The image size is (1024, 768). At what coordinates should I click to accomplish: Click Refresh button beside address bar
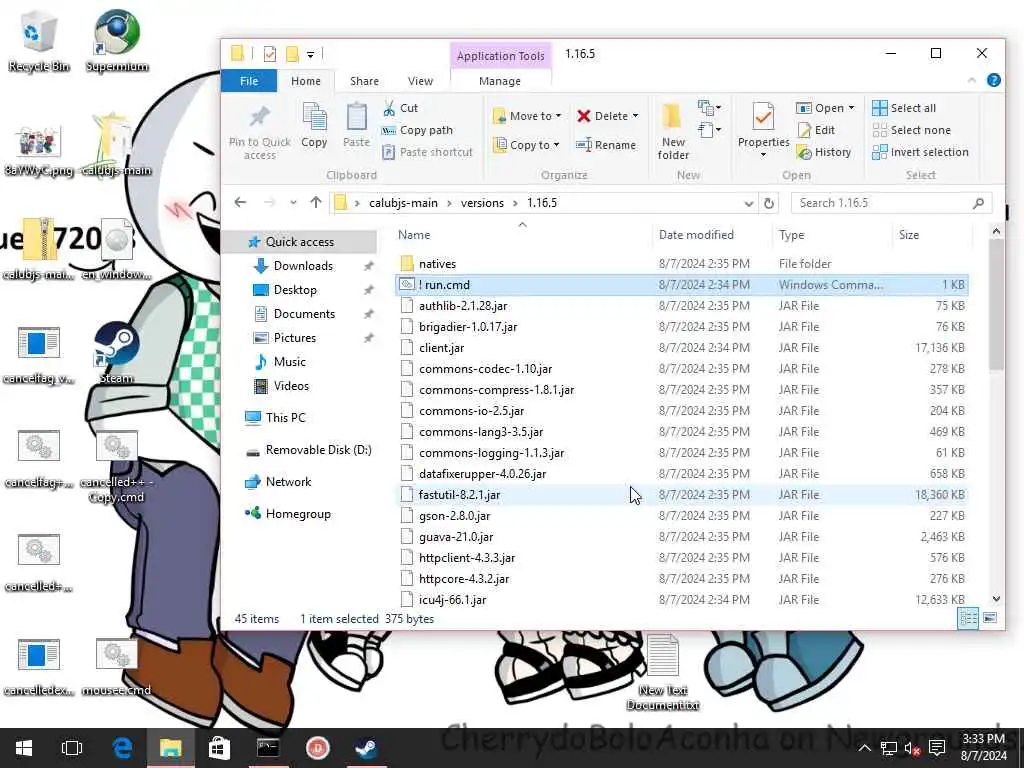tap(769, 203)
